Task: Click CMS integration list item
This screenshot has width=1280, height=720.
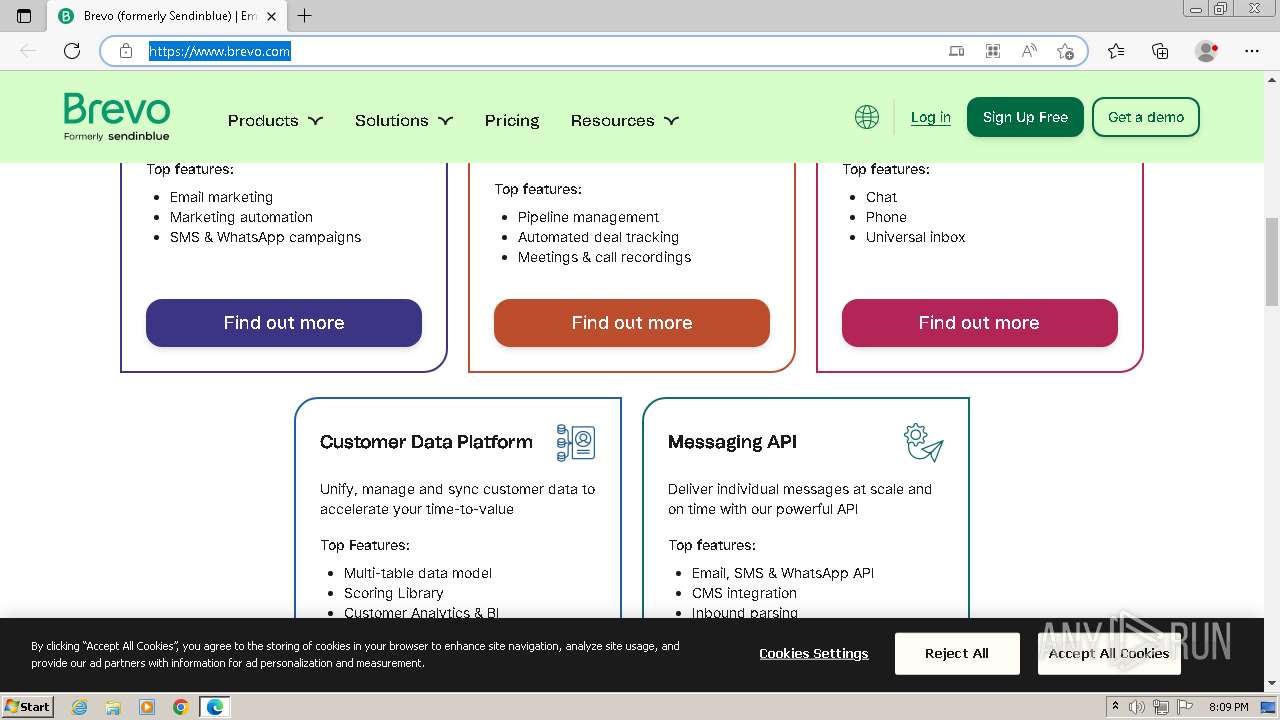Action: [744, 593]
